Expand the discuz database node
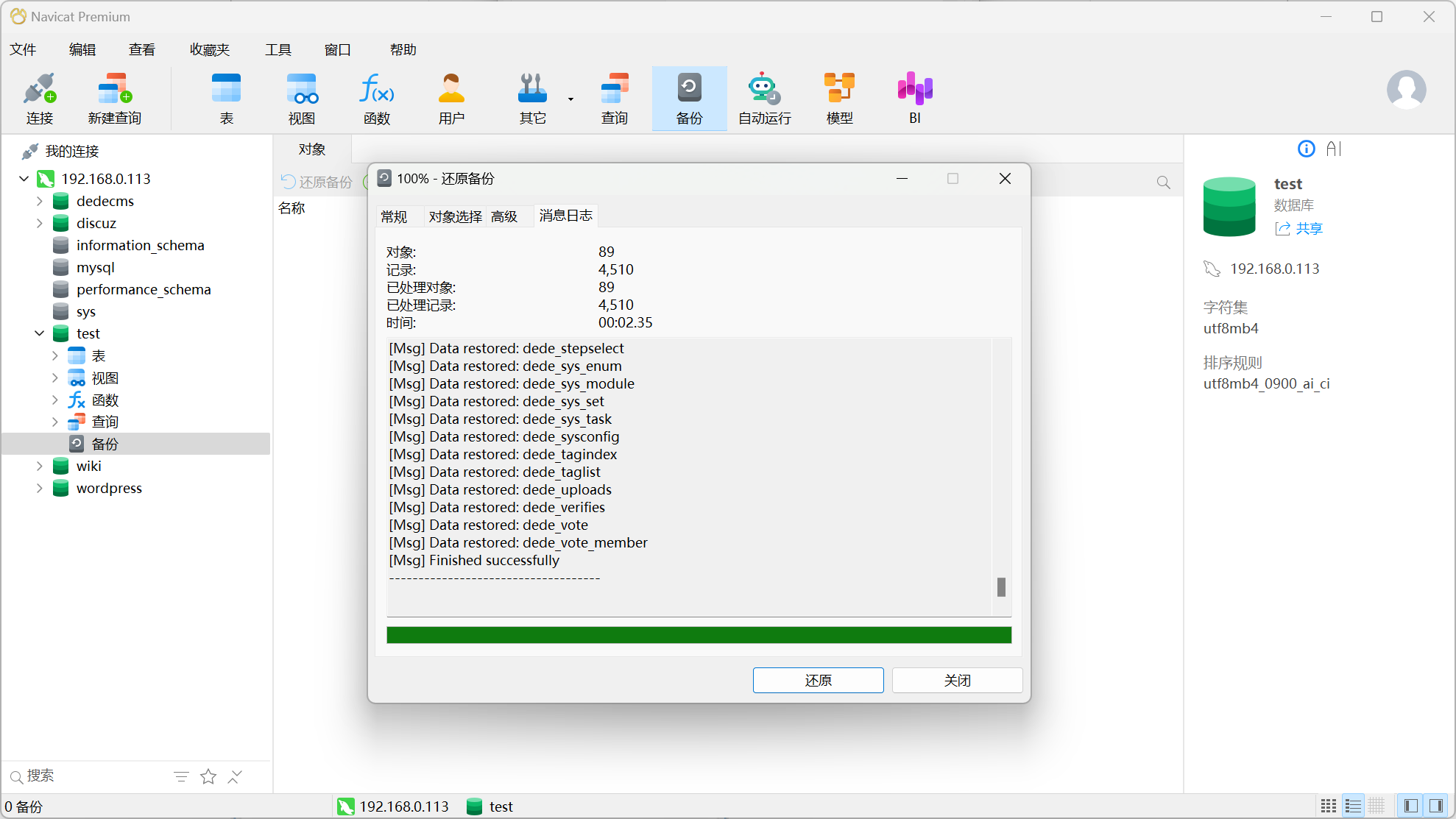1456x819 pixels. (x=40, y=223)
